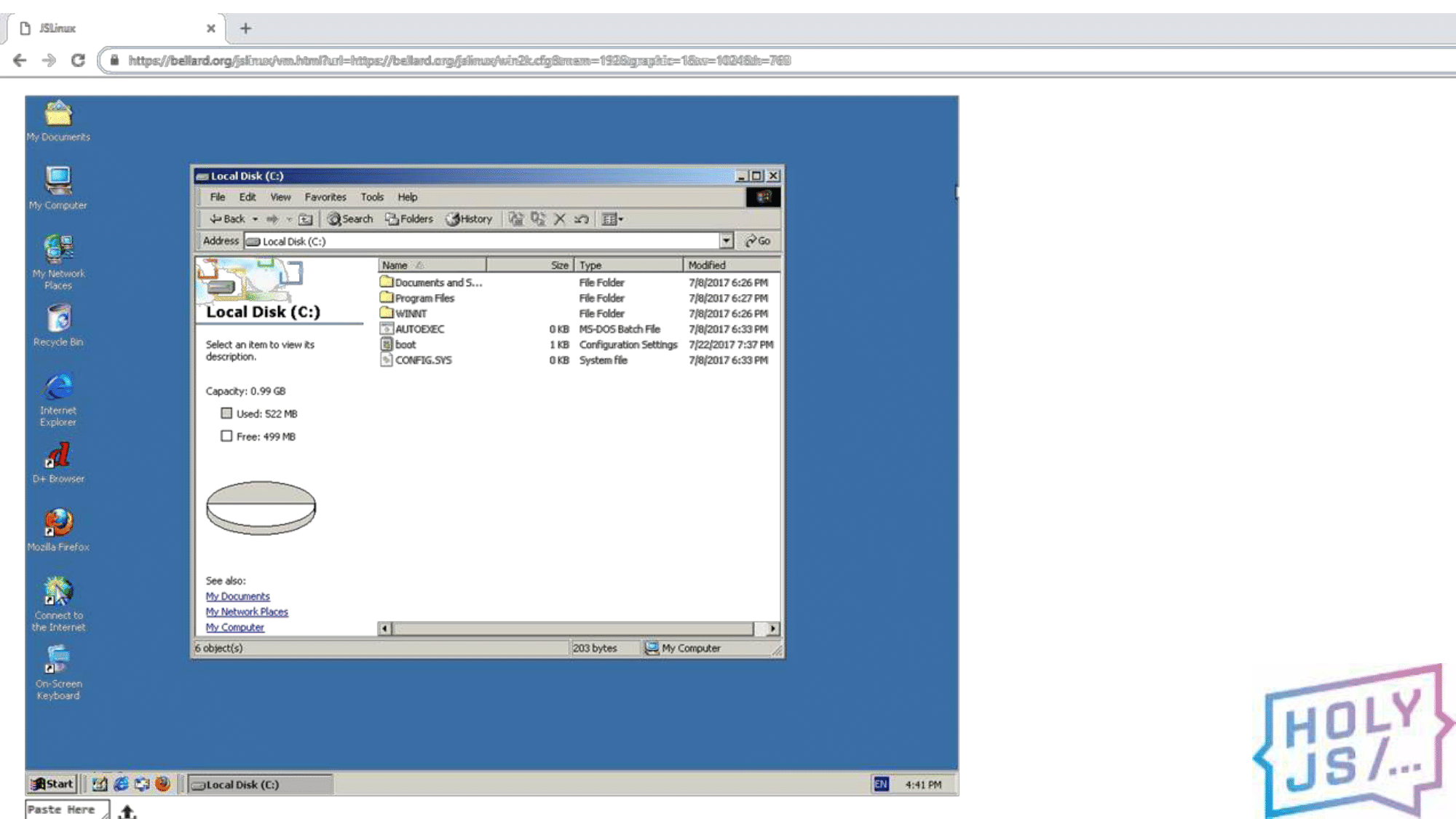Sort by the Size column header

pyautogui.click(x=530, y=265)
